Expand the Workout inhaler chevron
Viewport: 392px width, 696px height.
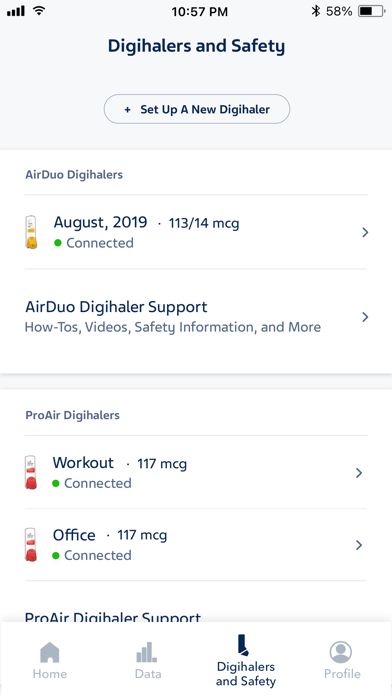[359, 473]
